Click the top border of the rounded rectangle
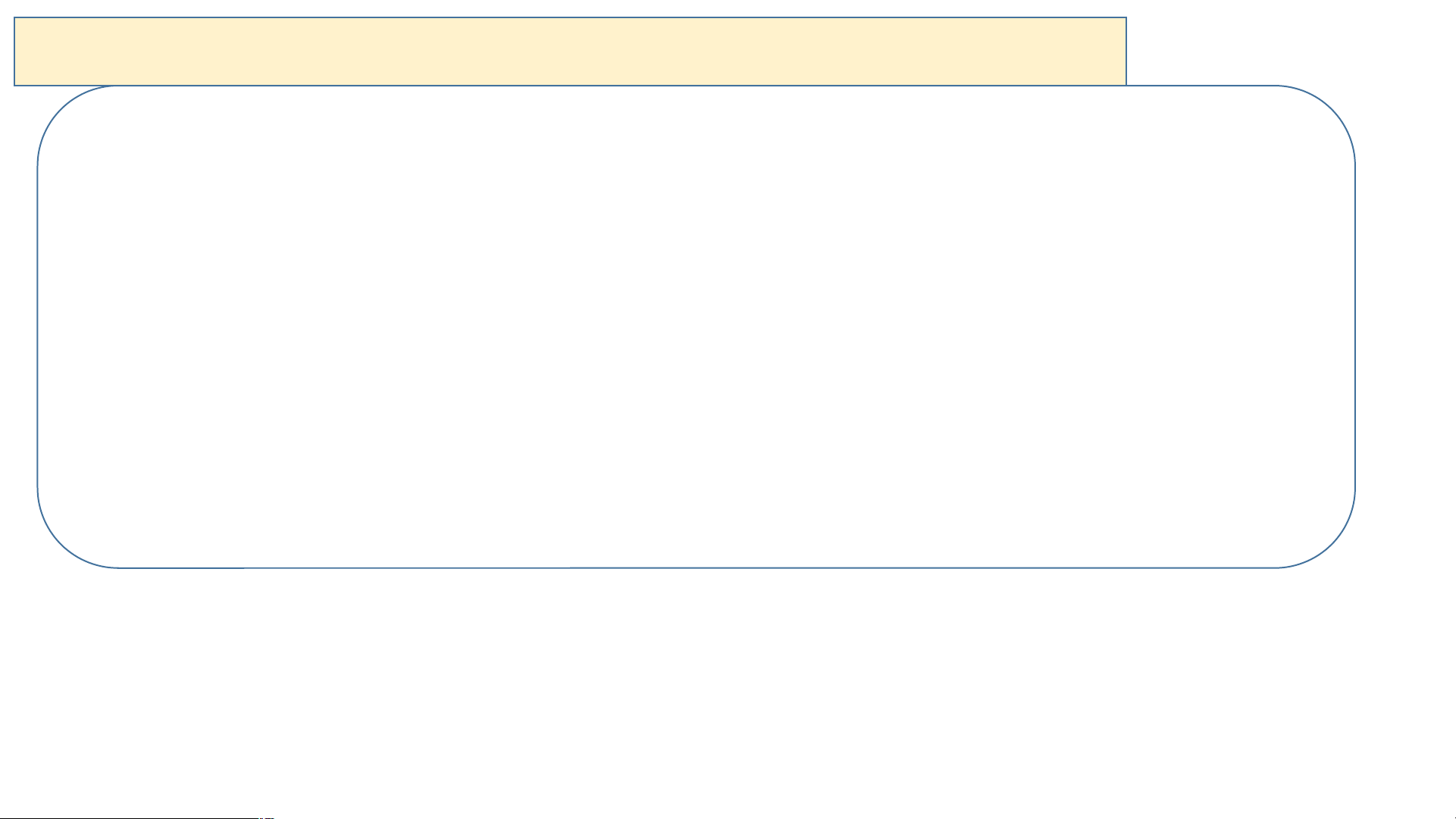 pyautogui.click(x=1201, y=86)
